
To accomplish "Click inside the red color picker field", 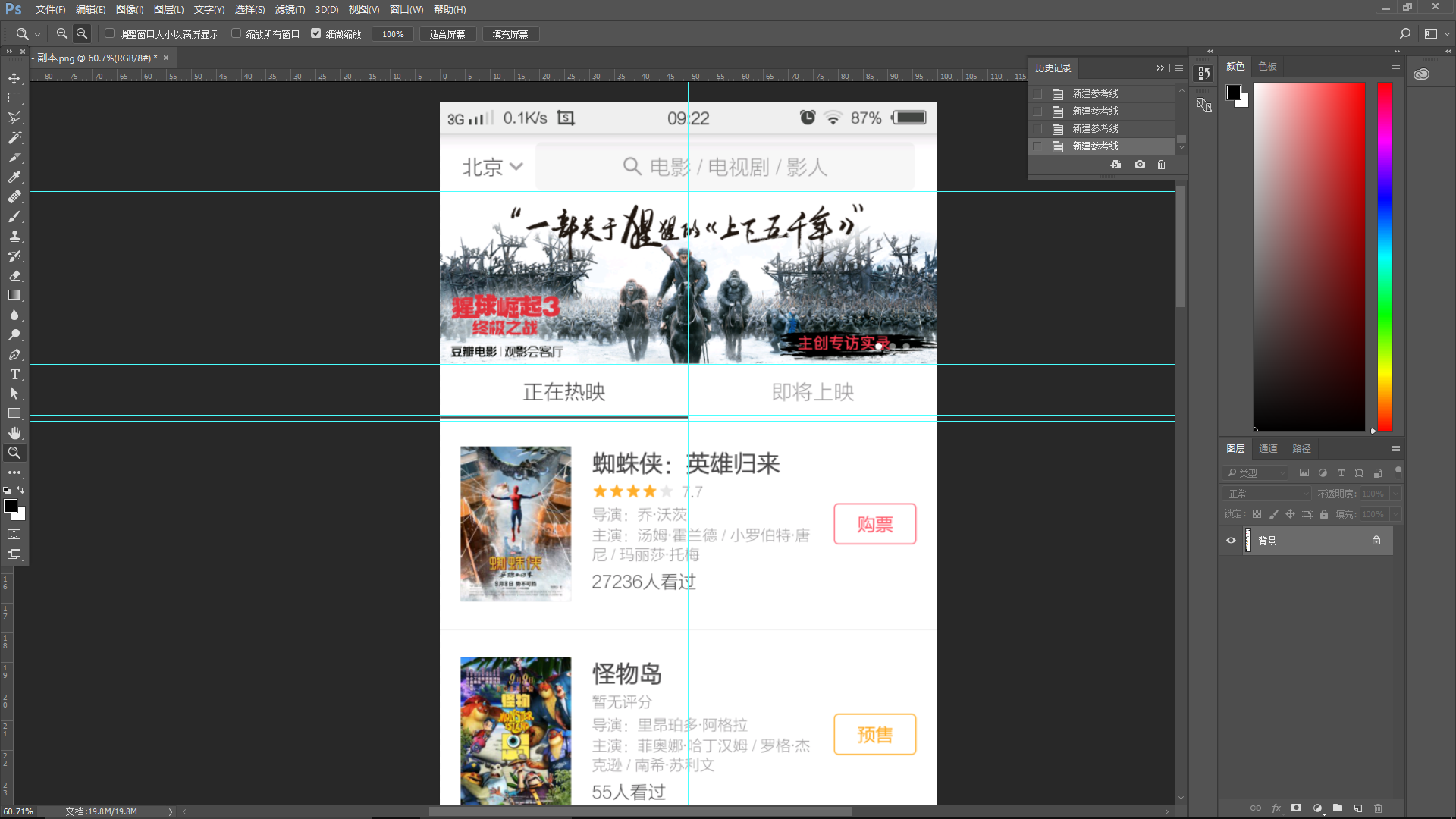I will (x=1309, y=256).
